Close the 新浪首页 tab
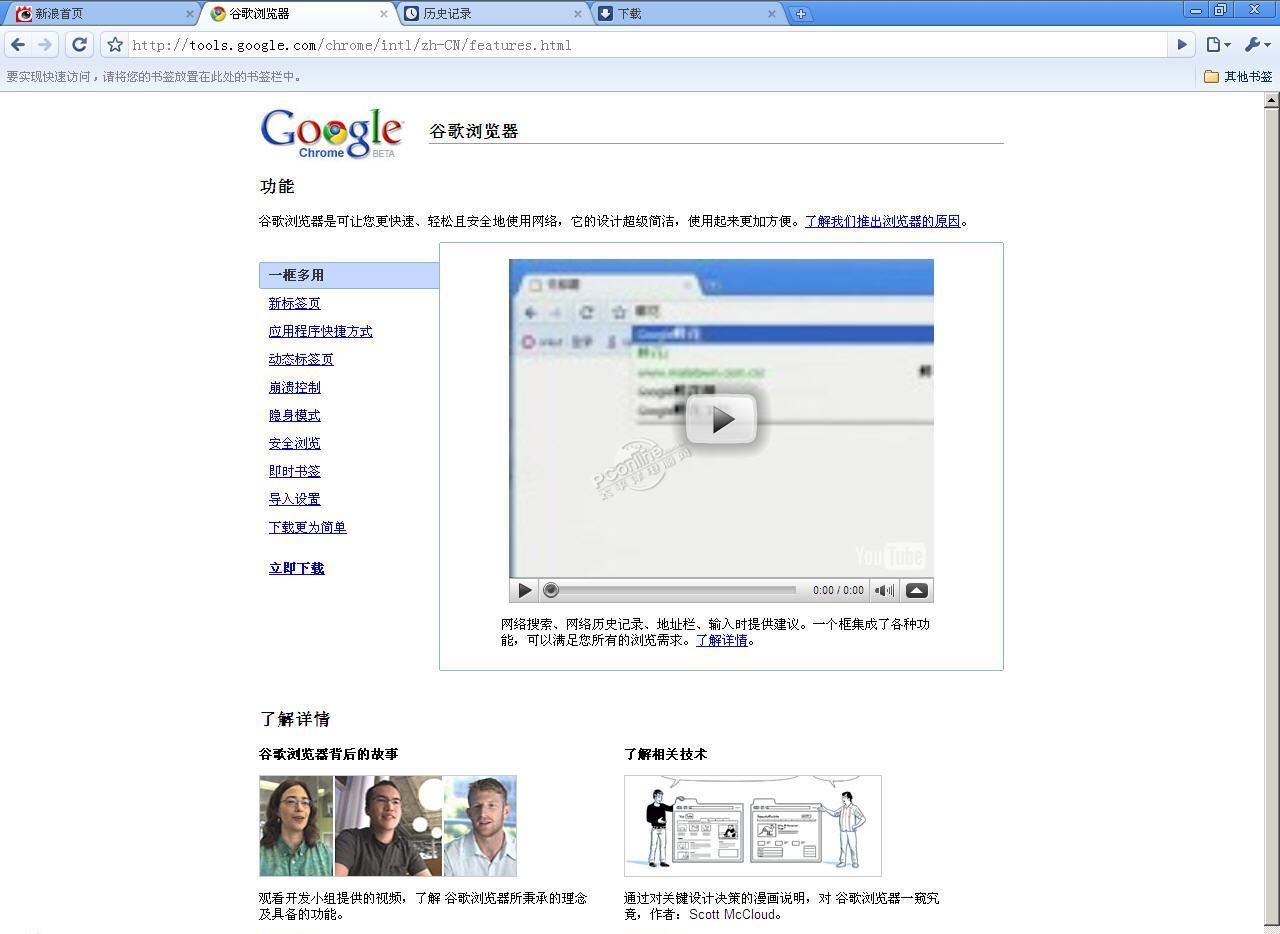The height and width of the screenshot is (934, 1280). point(190,14)
